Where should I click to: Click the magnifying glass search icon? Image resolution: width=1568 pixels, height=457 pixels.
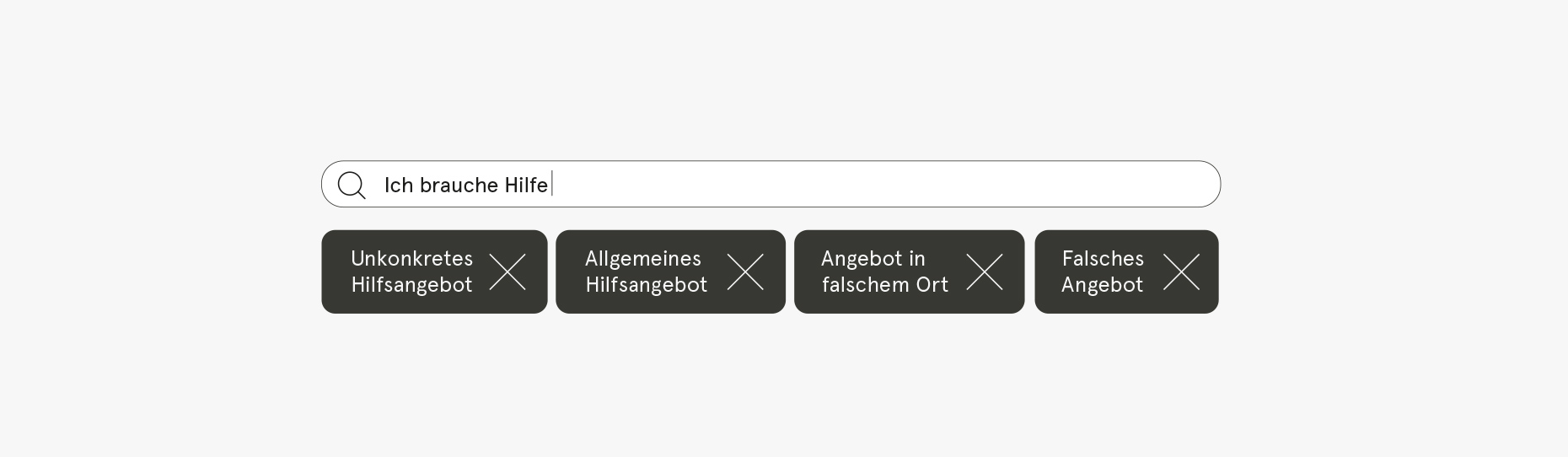tap(352, 185)
